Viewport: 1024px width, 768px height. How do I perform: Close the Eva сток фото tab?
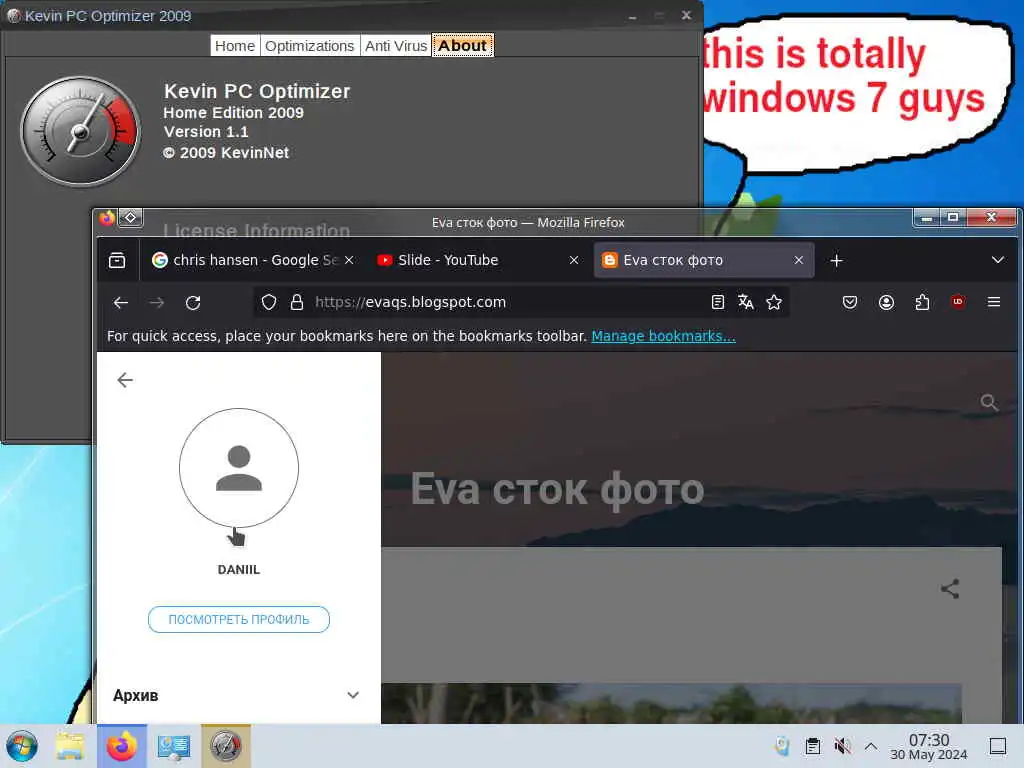799,260
